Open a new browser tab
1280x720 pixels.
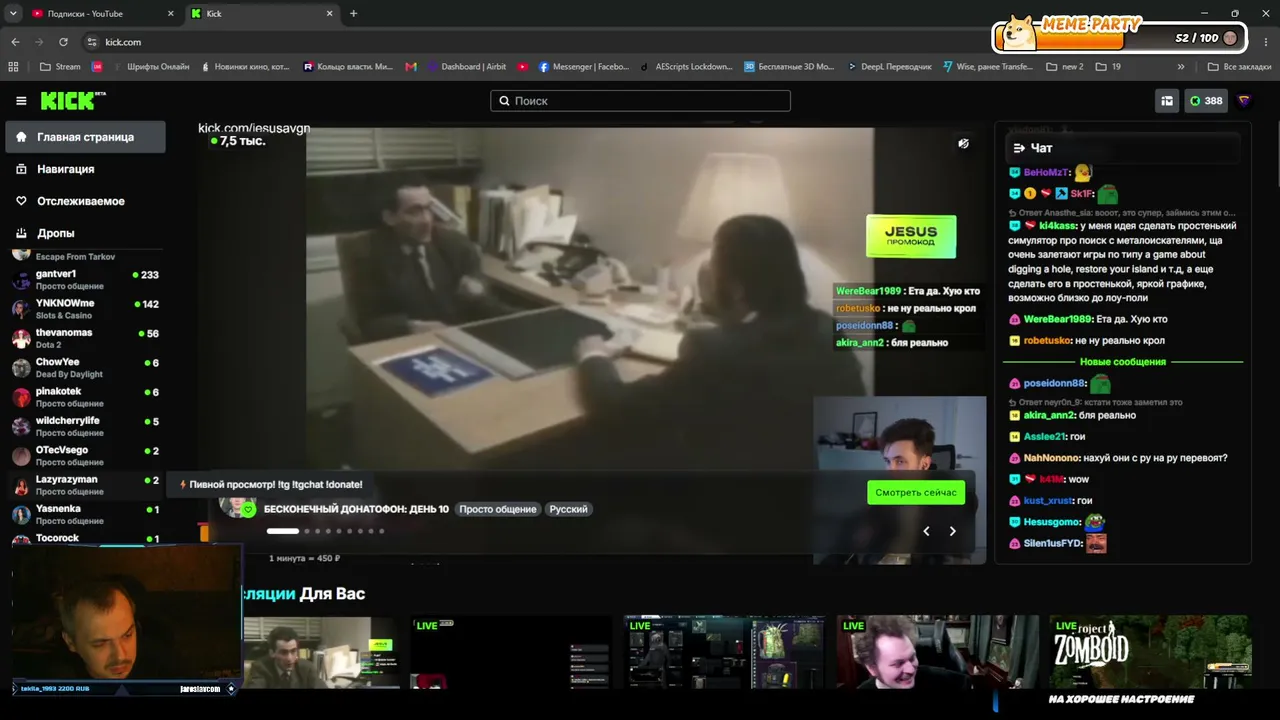point(353,14)
